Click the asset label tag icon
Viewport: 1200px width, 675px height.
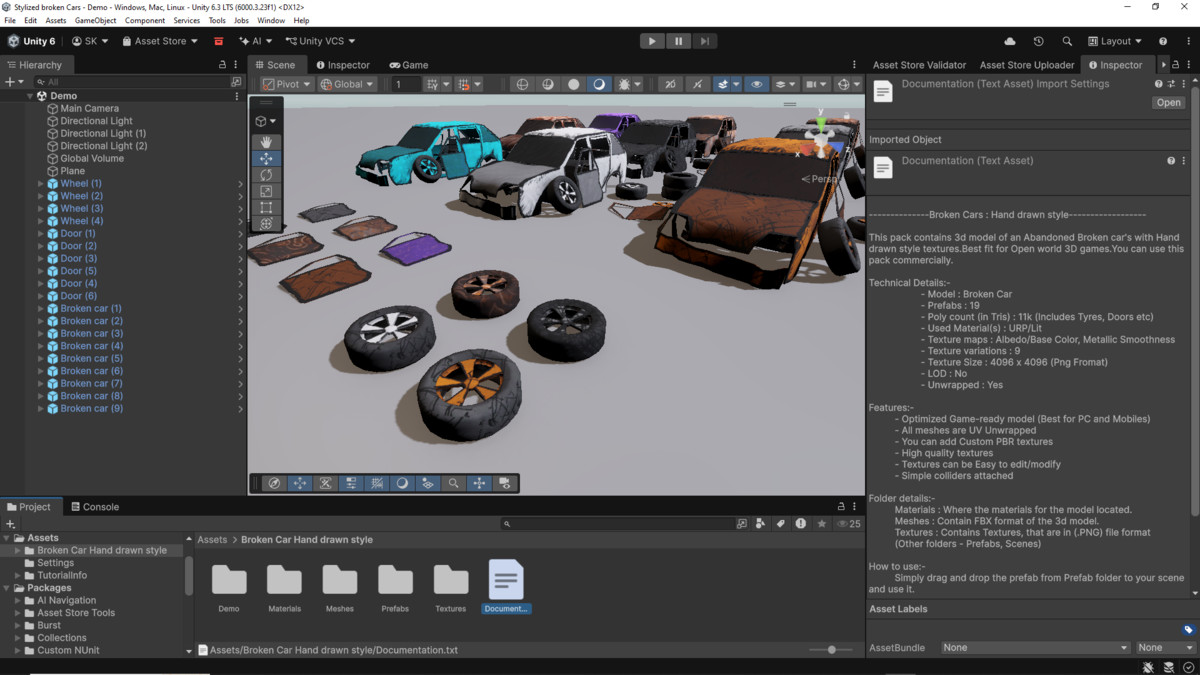click(1188, 629)
